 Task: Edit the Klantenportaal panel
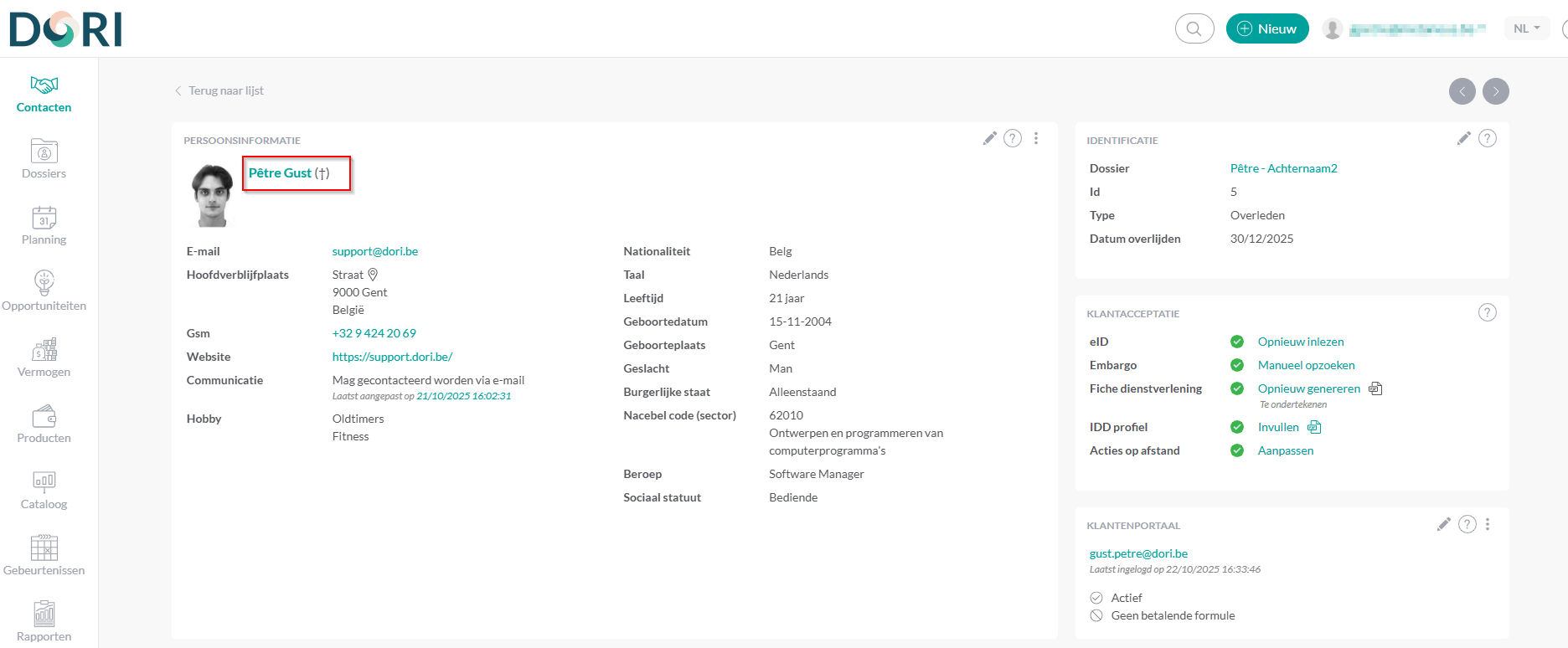pyautogui.click(x=1443, y=525)
